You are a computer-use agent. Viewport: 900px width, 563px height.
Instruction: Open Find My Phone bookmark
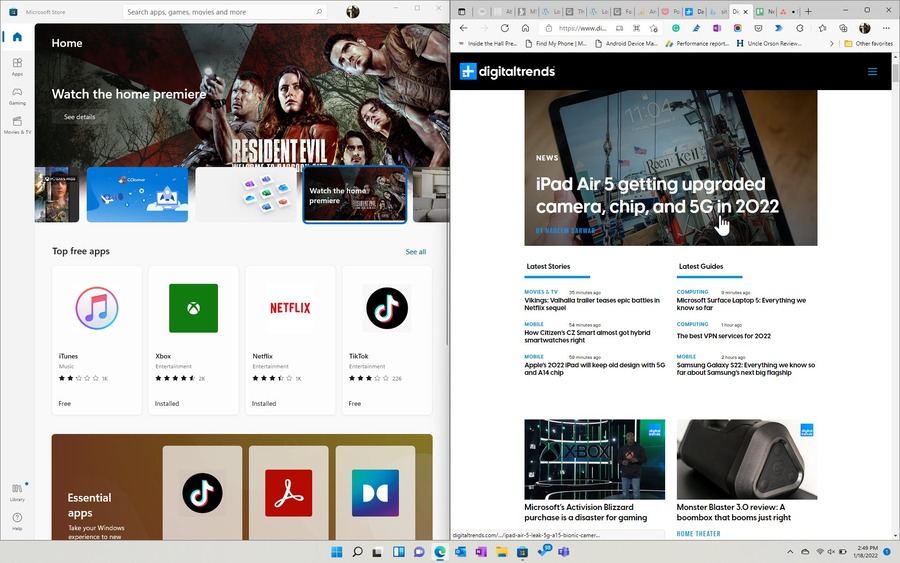point(556,43)
